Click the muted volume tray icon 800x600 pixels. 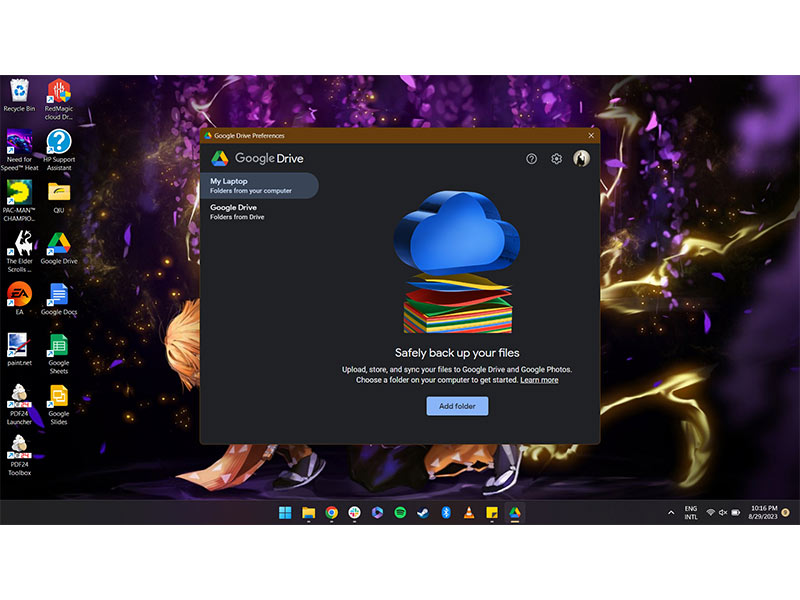point(723,513)
